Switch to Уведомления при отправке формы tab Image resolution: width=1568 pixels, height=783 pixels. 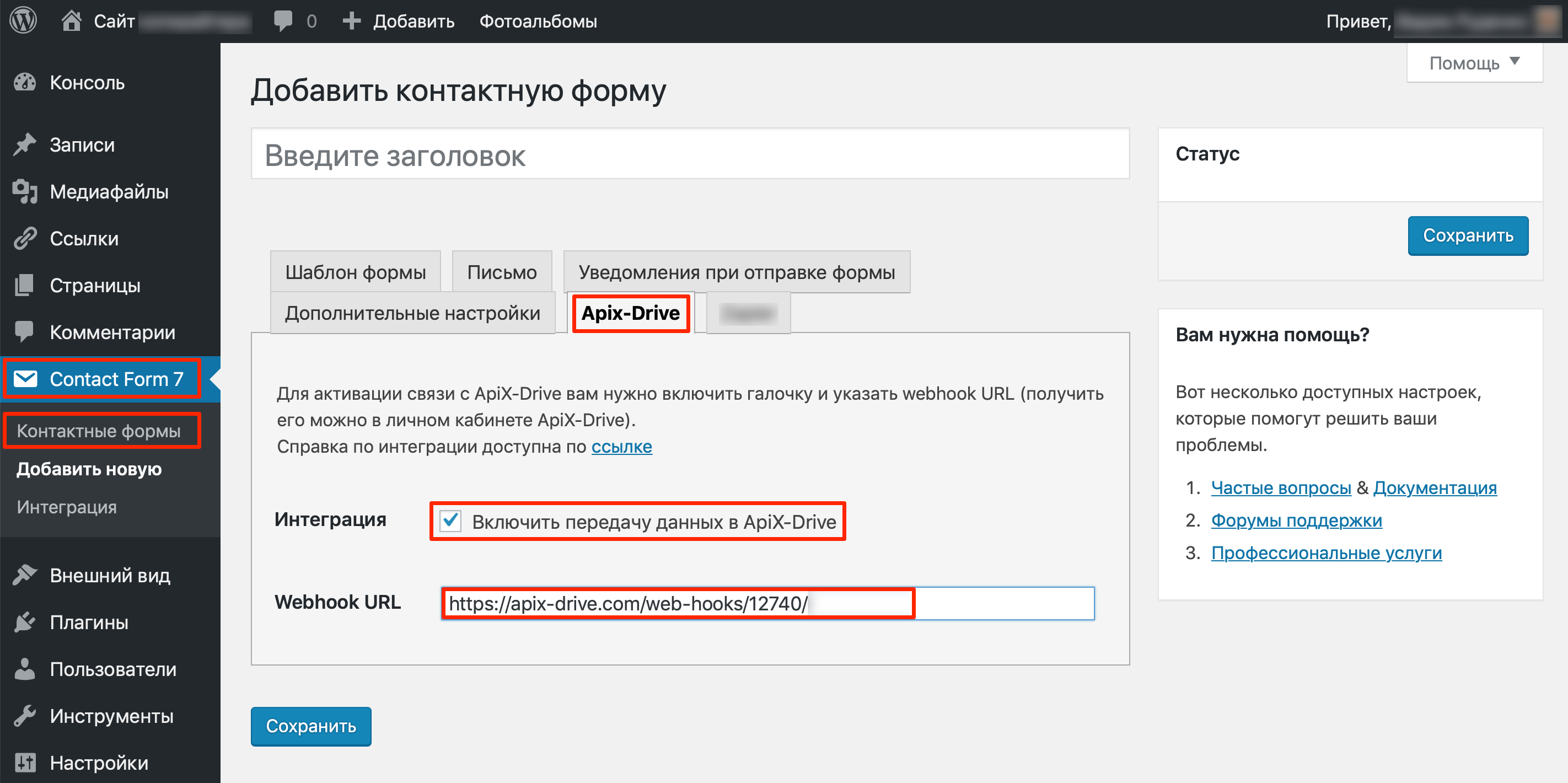coord(737,271)
